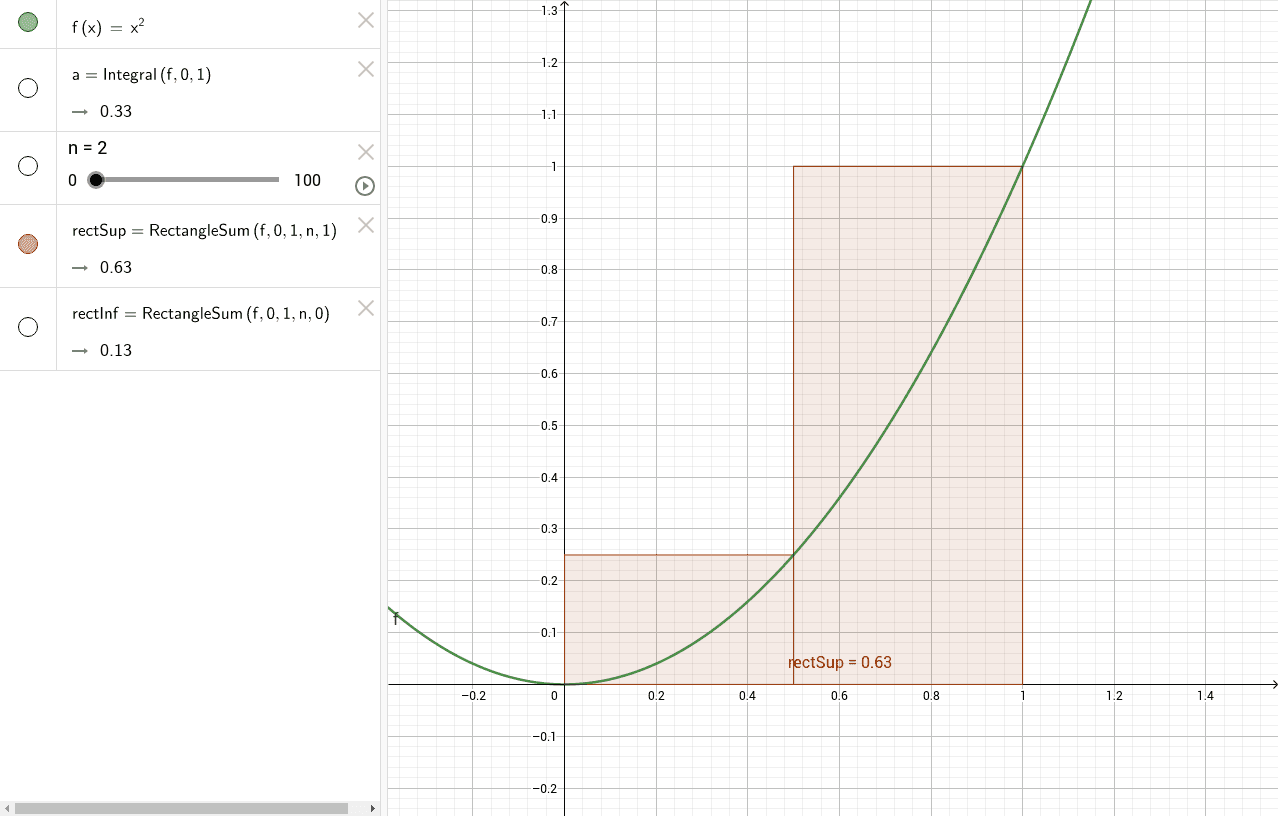The width and height of the screenshot is (1280, 818).
Task: Show the integral object a
Action: point(27,89)
